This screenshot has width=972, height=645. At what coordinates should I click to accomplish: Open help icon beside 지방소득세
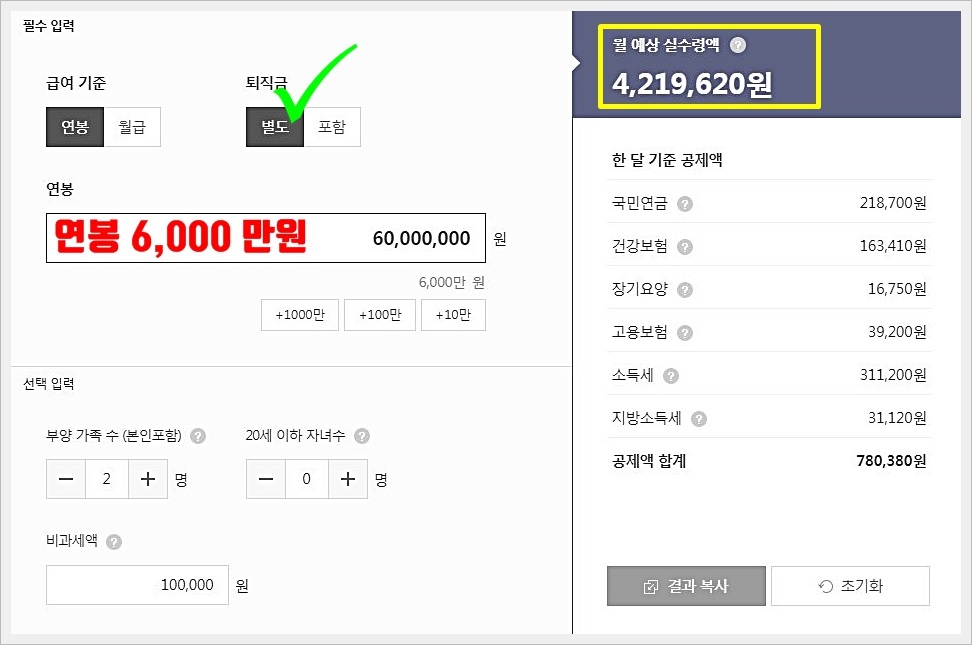699,419
